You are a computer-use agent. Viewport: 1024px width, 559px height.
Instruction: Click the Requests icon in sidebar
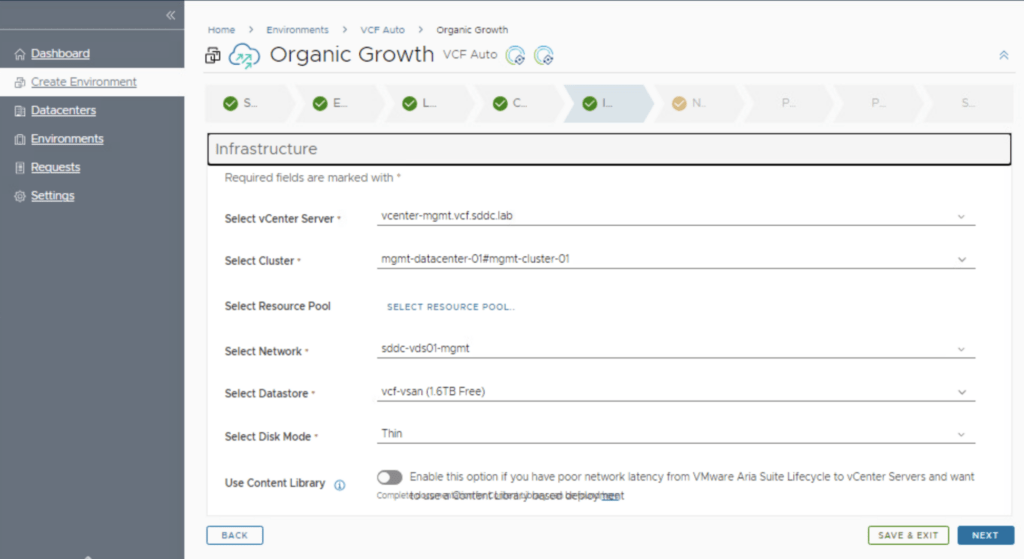20,168
